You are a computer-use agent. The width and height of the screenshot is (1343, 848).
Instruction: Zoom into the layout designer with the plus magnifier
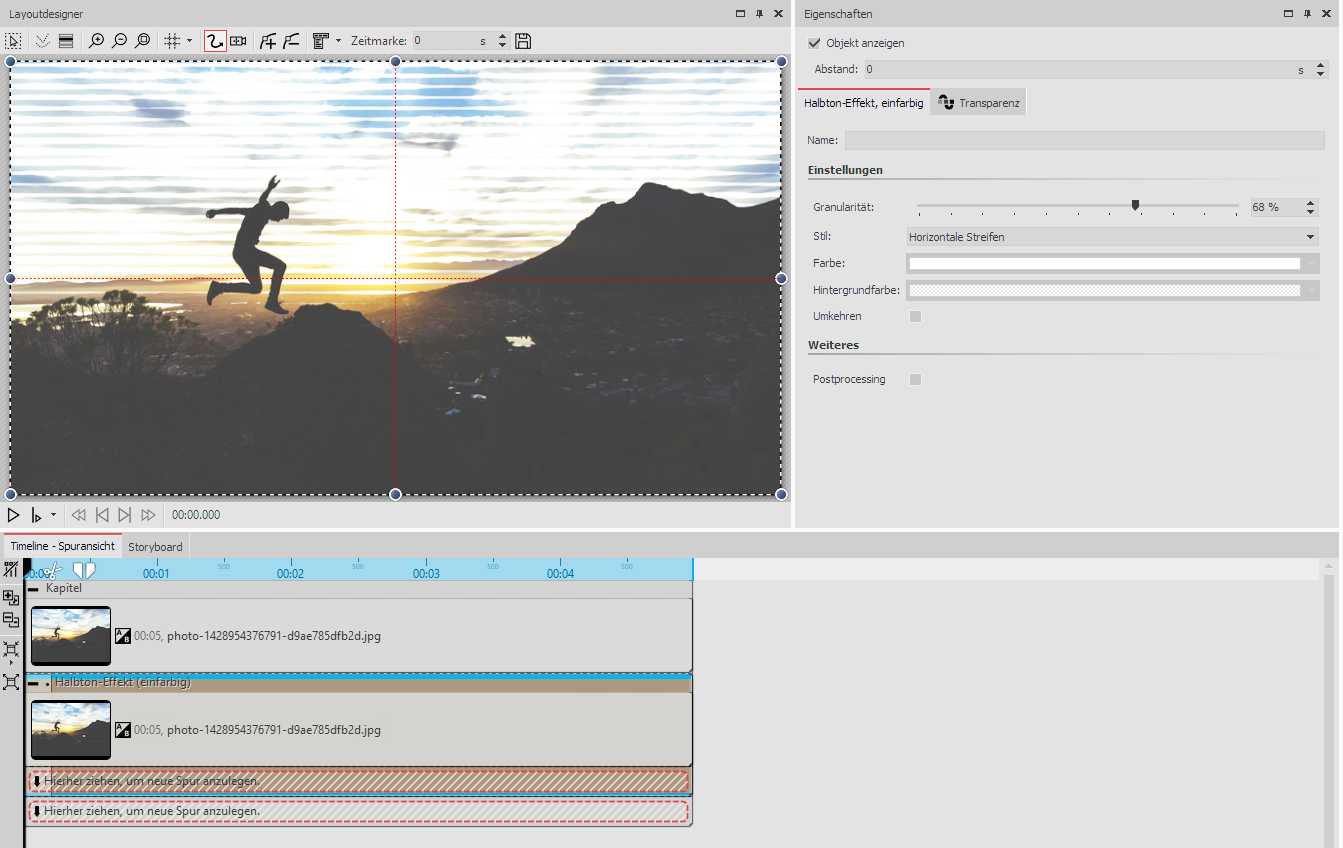pyautogui.click(x=96, y=40)
